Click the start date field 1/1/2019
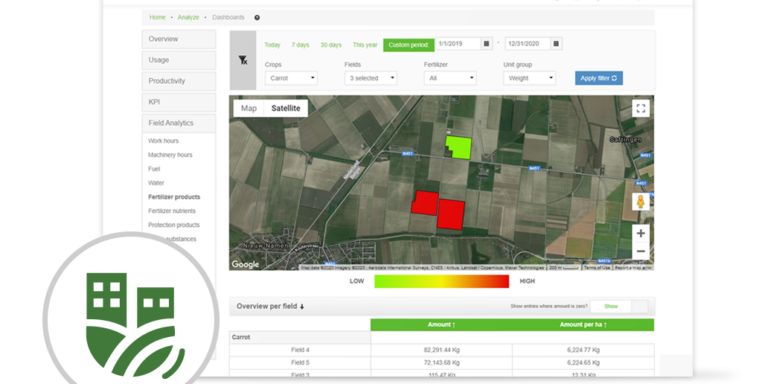Viewport: 768px width, 384px height. coord(458,44)
